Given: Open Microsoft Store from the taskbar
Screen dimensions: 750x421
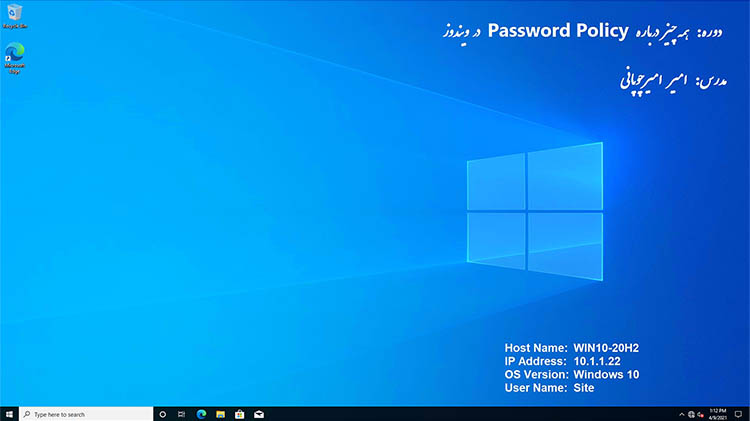Looking at the screenshot, I should 240,414.
